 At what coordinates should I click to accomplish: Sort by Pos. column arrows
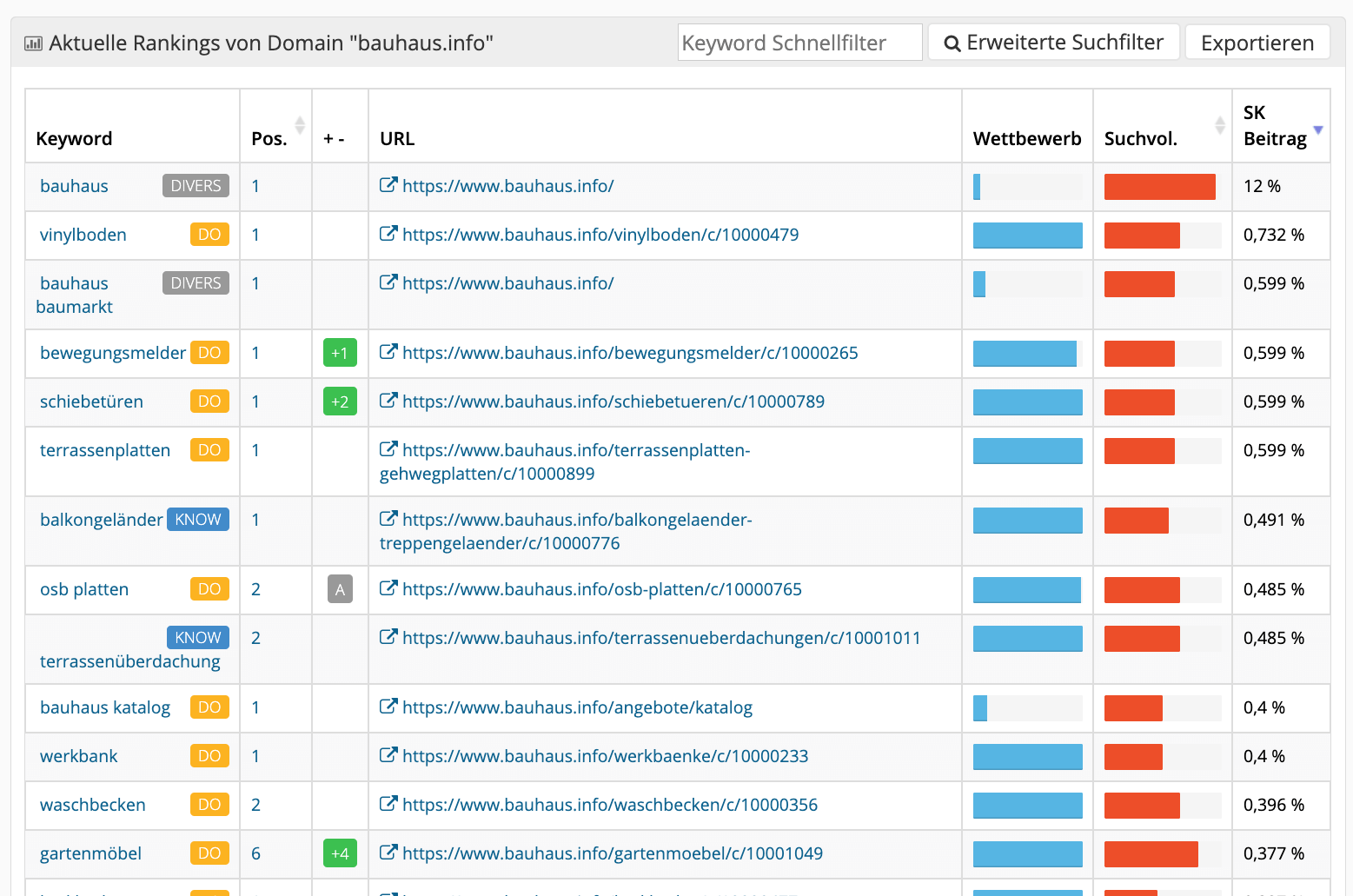point(300,126)
